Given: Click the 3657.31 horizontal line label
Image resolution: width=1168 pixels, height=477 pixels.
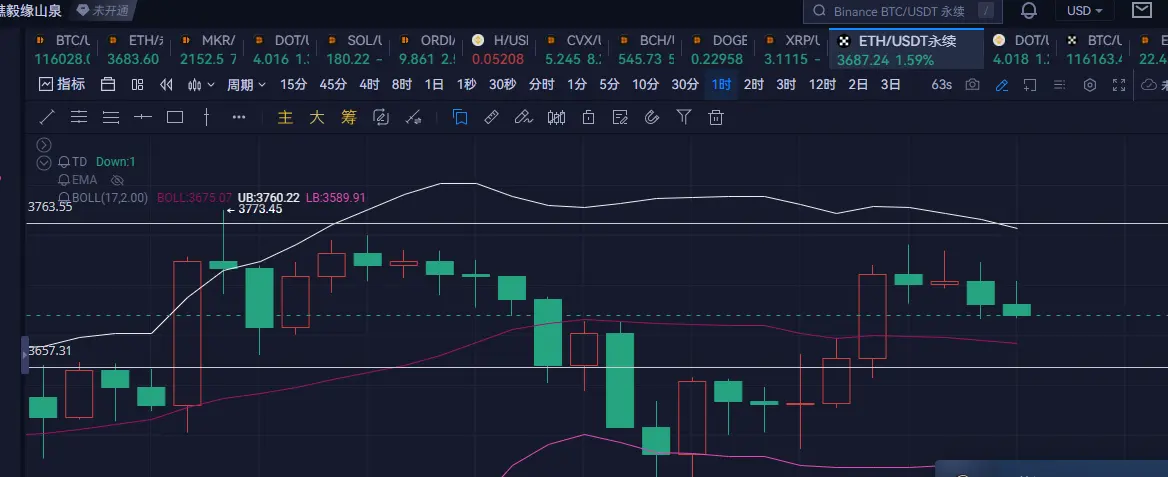Looking at the screenshot, I should click(x=50, y=351).
